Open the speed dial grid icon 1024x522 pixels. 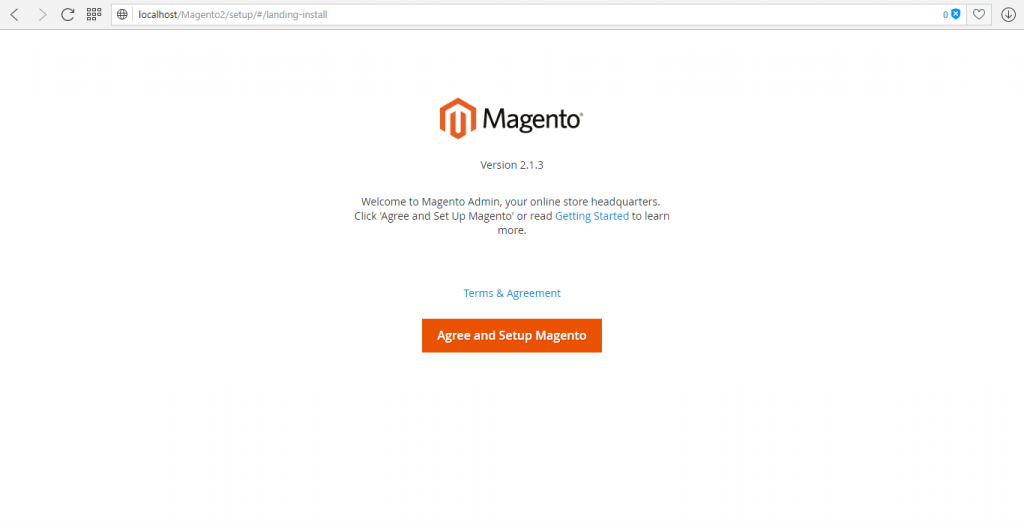coord(94,14)
